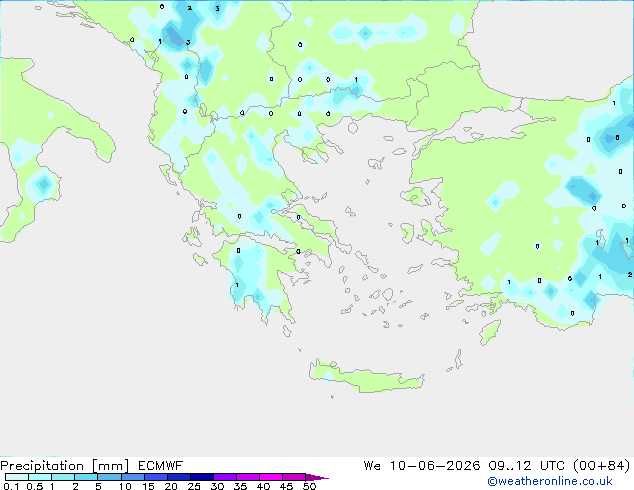Click the above-50 mm legend arrow tip

[x=317, y=477]
